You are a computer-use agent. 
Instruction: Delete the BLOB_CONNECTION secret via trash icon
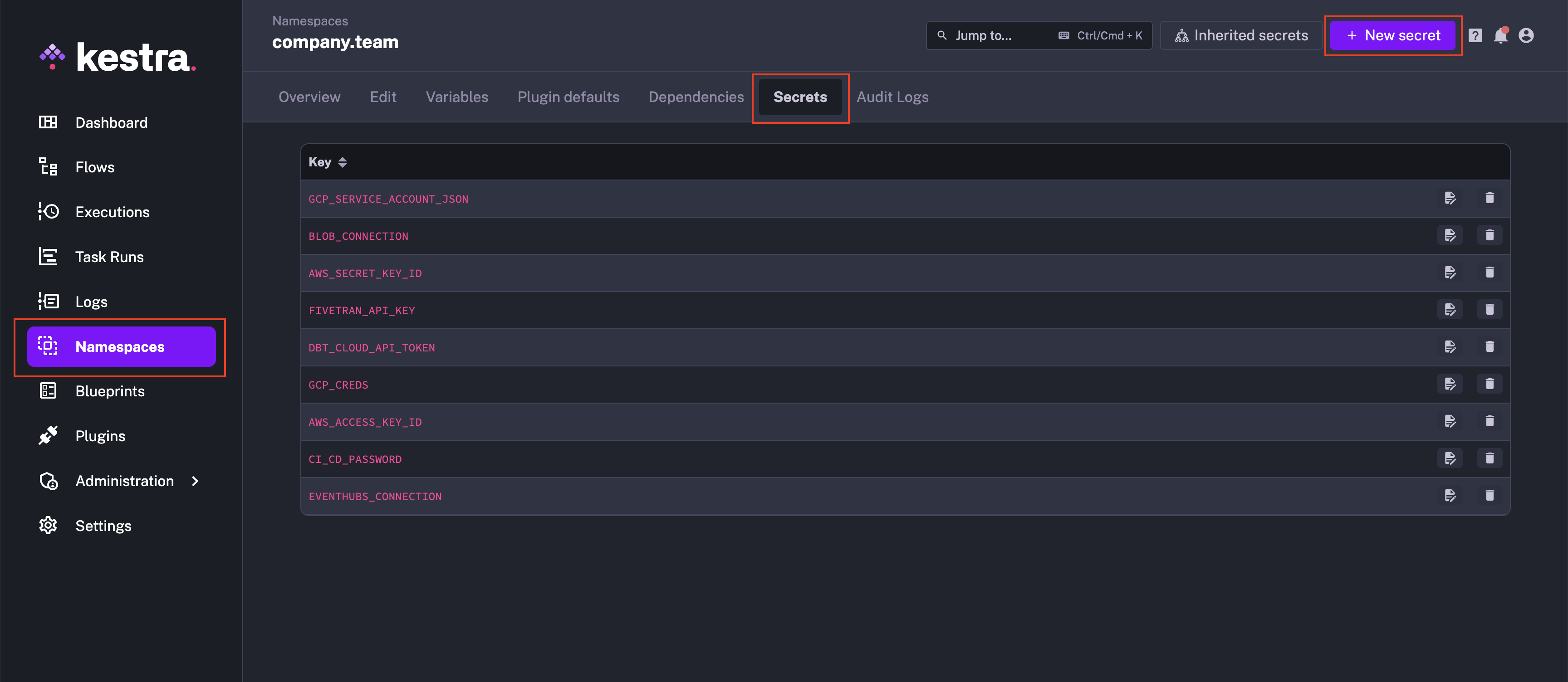coord(1489,235)
